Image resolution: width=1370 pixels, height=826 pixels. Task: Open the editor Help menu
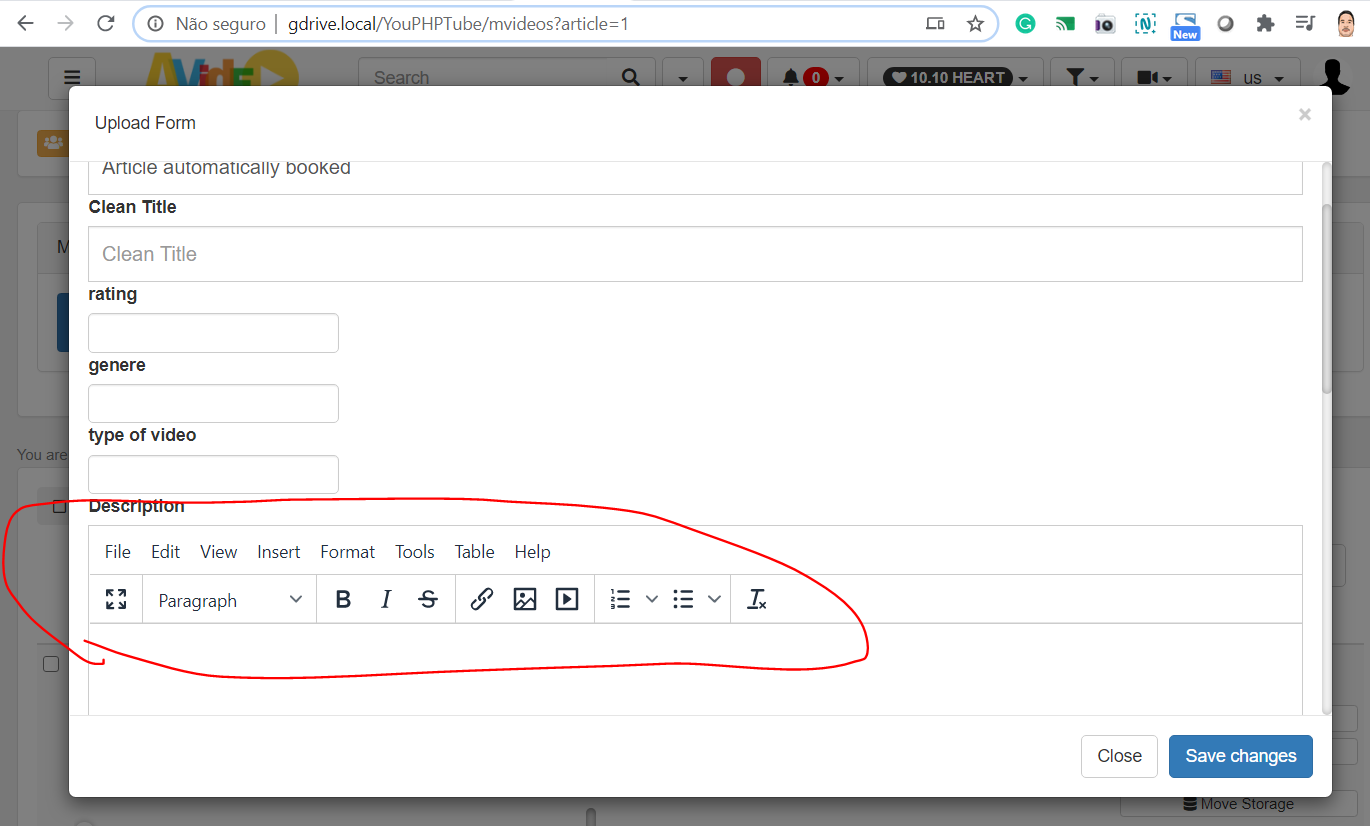533,552
